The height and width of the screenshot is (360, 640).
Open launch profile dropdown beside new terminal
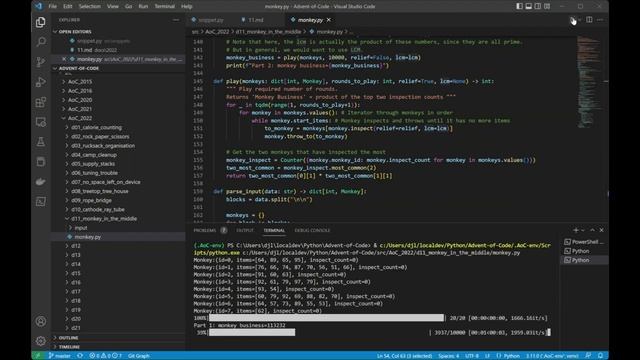click(583, 230)
